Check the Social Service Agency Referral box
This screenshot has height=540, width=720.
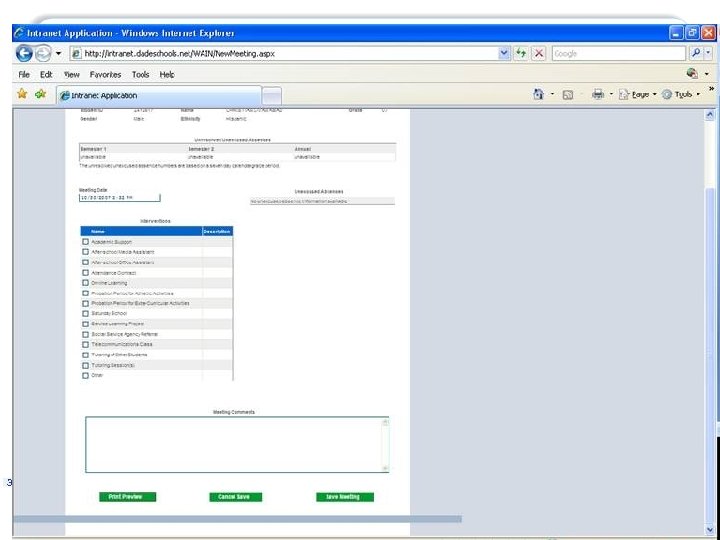(x=85, y=334)
